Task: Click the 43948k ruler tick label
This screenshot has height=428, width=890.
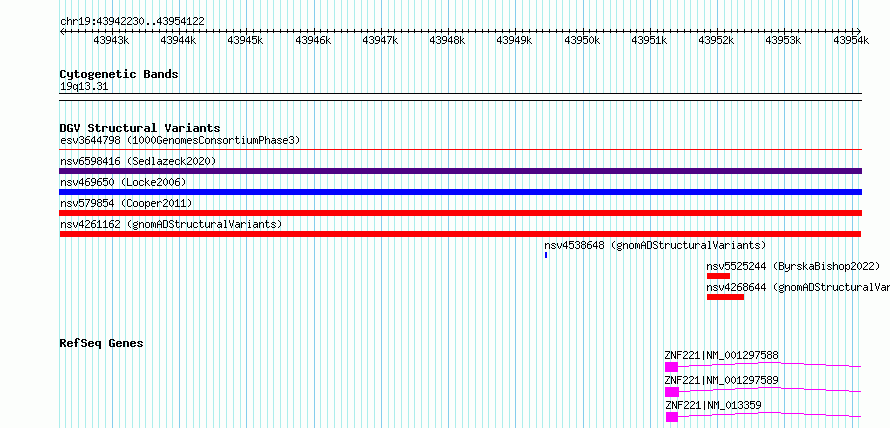Action: click(447, 40)
